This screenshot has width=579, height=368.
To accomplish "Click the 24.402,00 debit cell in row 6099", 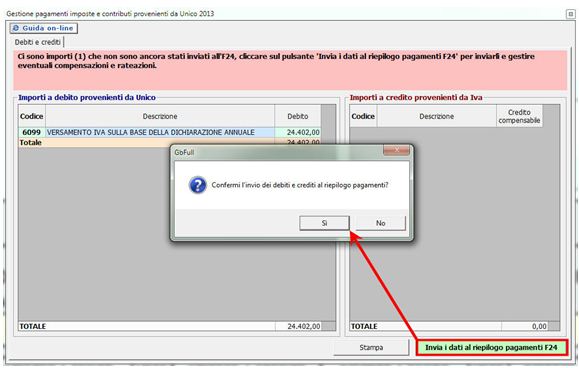I will click(x=298, y=132).
